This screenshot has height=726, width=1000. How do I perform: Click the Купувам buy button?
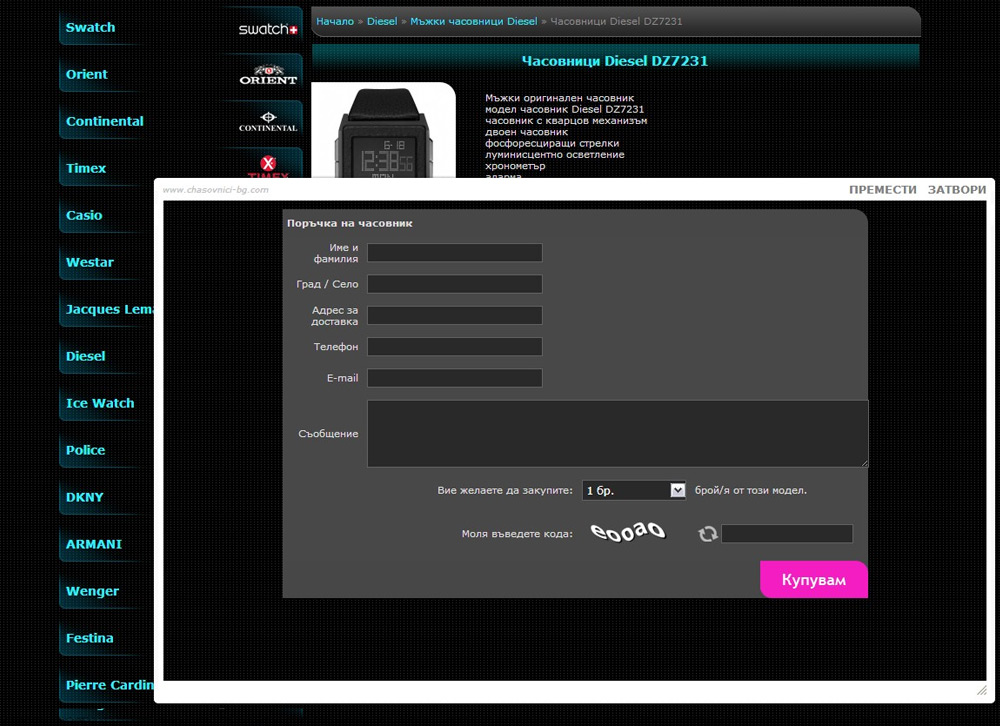point(814,580)
